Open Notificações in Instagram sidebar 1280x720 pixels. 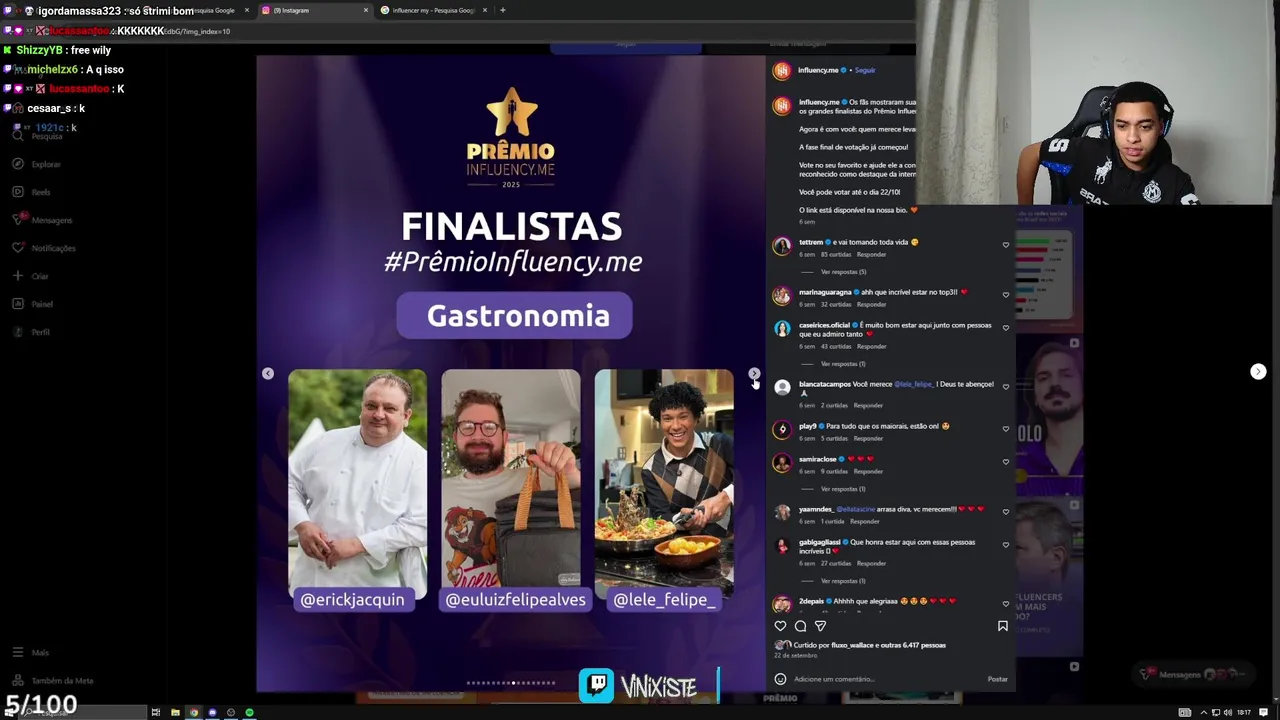point(44,248)
